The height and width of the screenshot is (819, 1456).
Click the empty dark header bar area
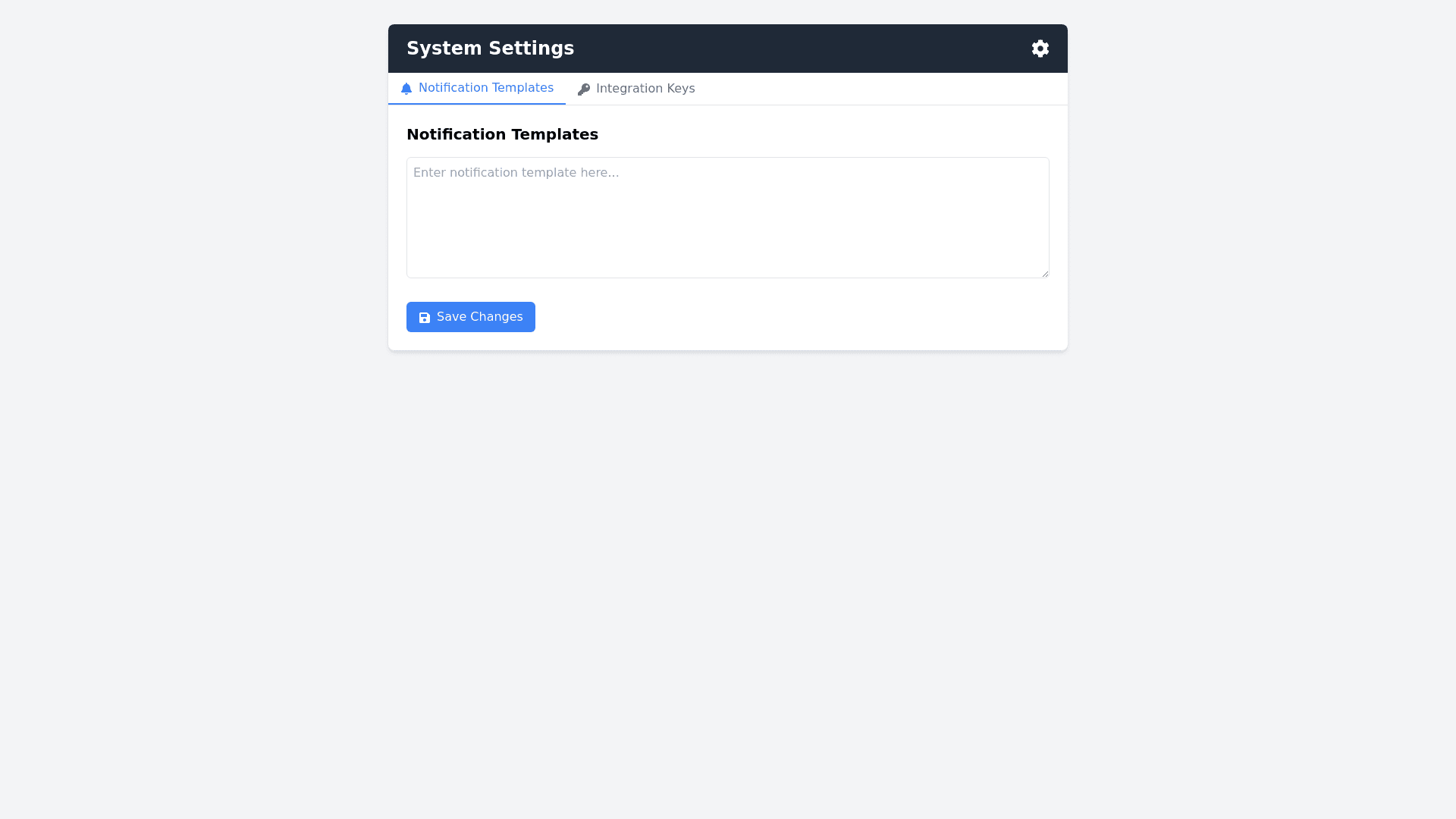pos(796,49)
